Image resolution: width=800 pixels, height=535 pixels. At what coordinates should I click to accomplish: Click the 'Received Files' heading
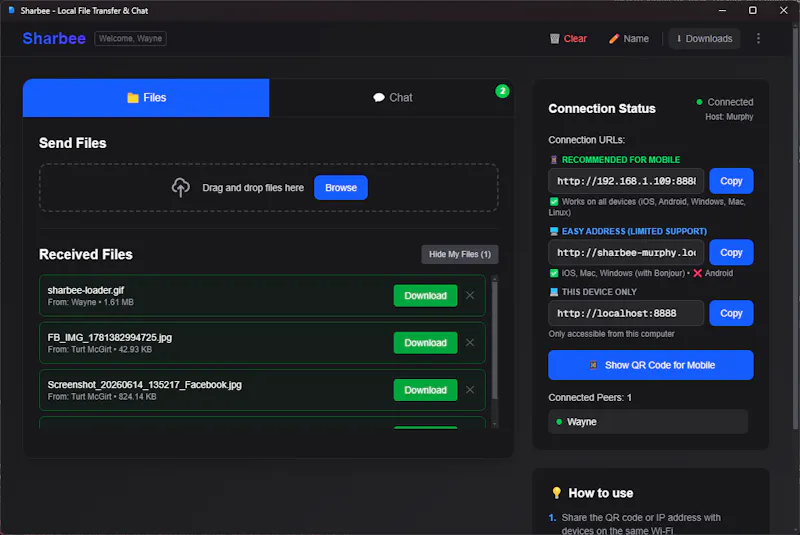86,254
